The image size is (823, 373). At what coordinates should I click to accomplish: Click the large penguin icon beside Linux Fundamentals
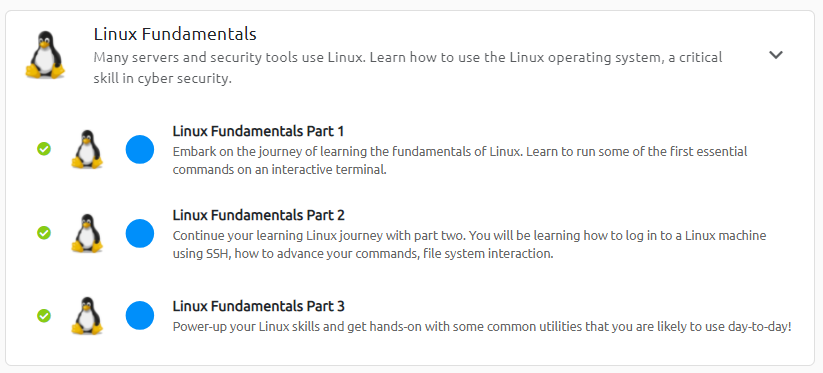point(45,55)
